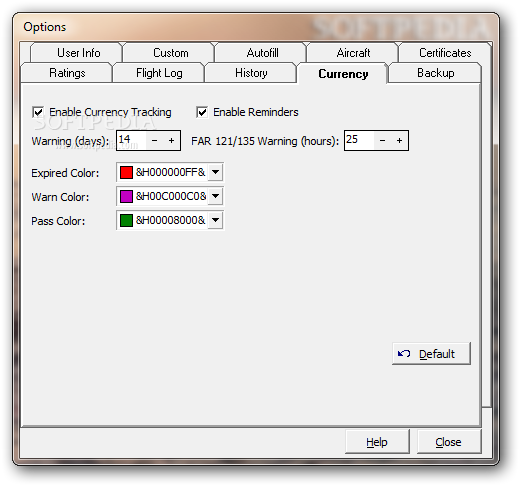The height and width of the screenshot is (486, 520).
Task: Open the Ratings tab
Action: (x=66, y=73)
